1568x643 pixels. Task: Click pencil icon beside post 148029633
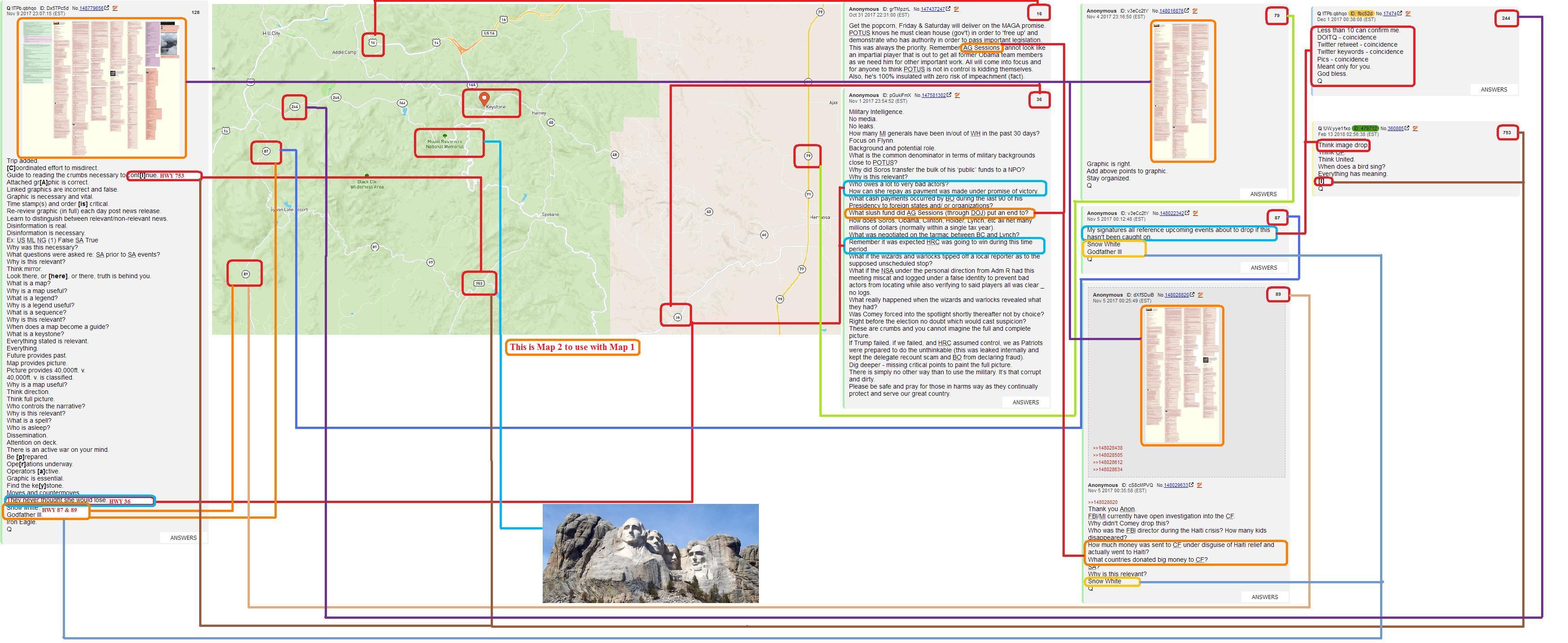point(1199,486)
